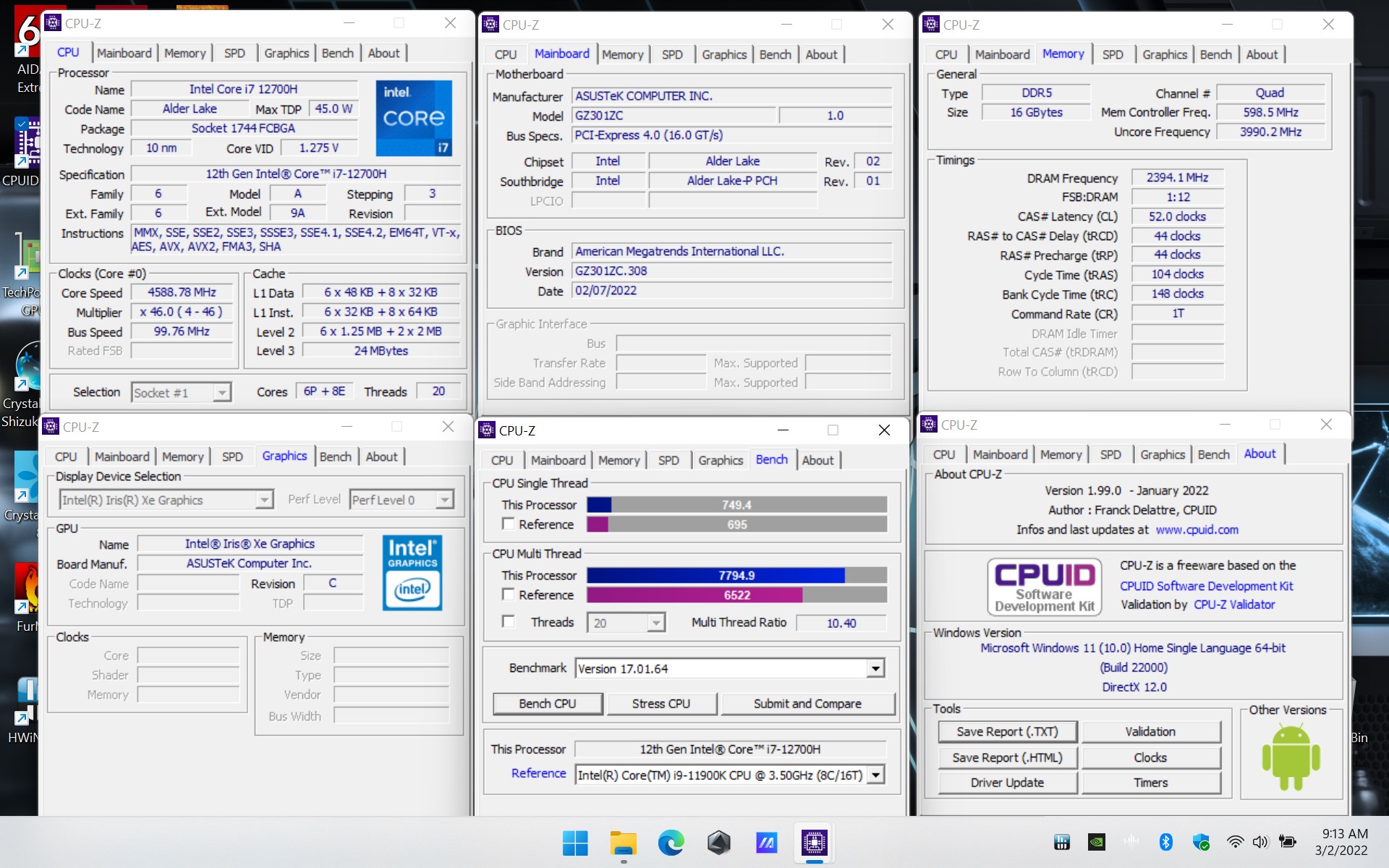Image resolution: width=1389 pixels, height=868 pixels.
Task: Open the Windows Start menu
Action: click(x=575, y=843)
